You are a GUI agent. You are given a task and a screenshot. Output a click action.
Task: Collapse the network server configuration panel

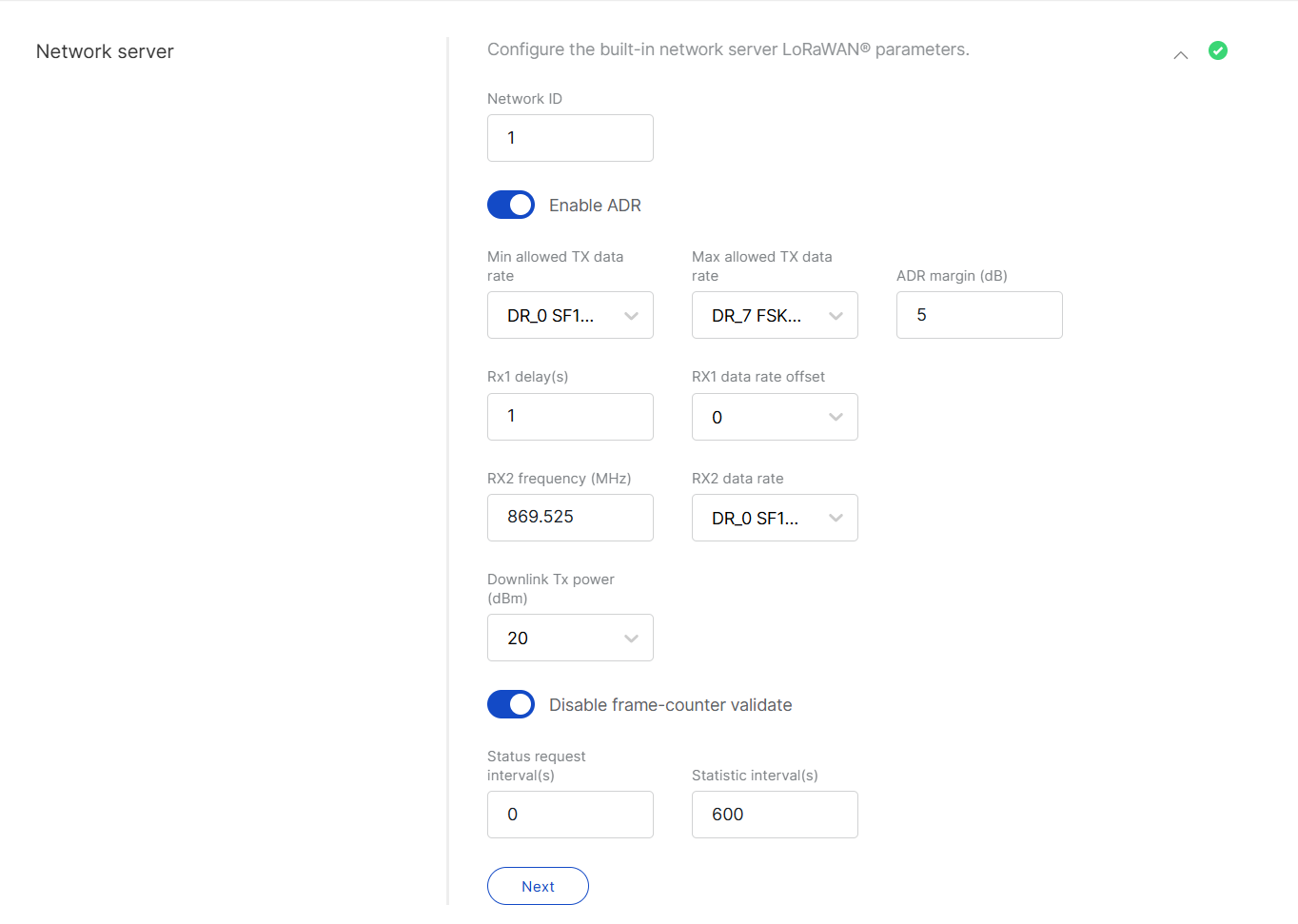coord(1181,55)
